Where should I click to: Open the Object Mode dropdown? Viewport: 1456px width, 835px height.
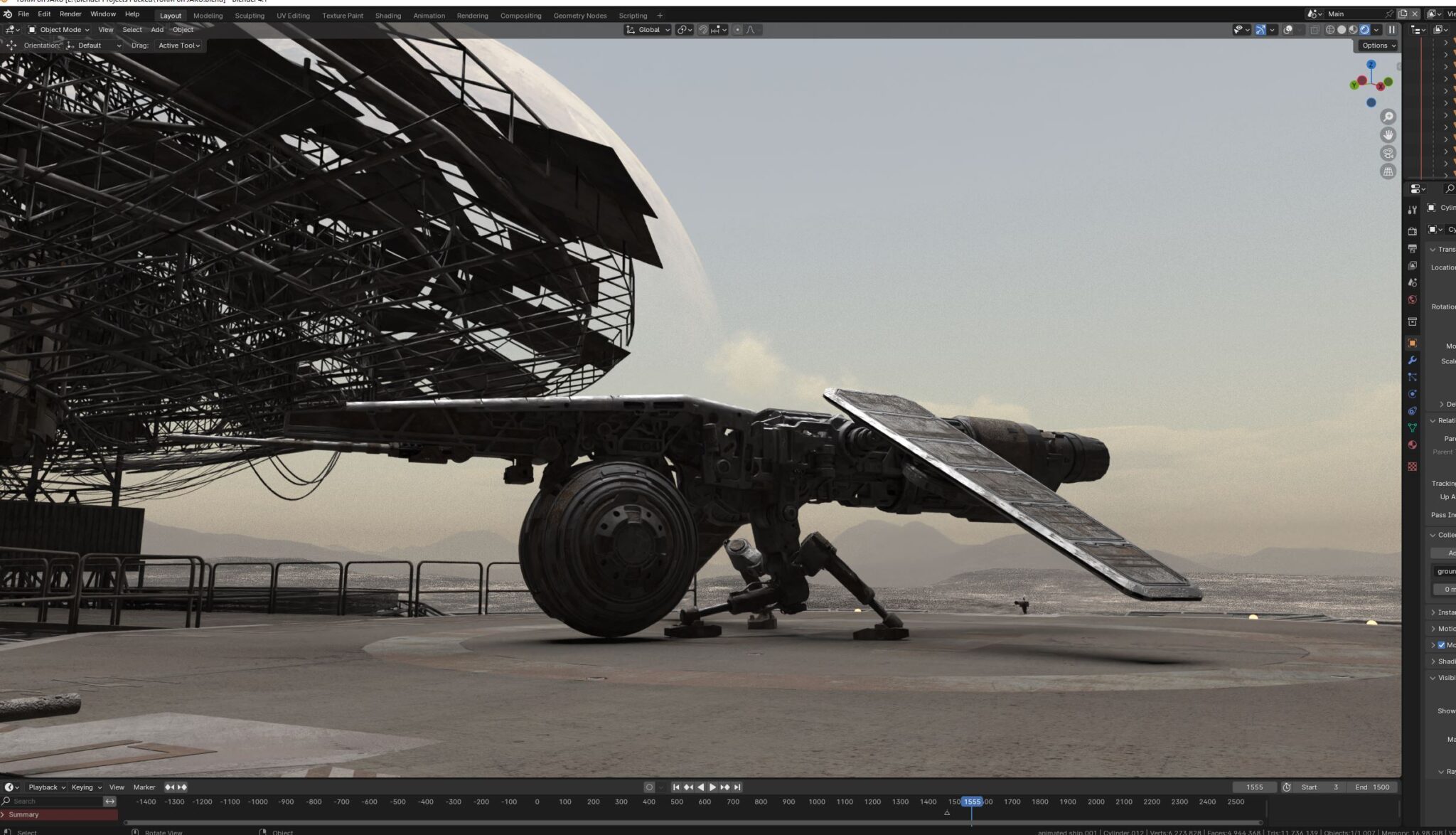point(59,30)
